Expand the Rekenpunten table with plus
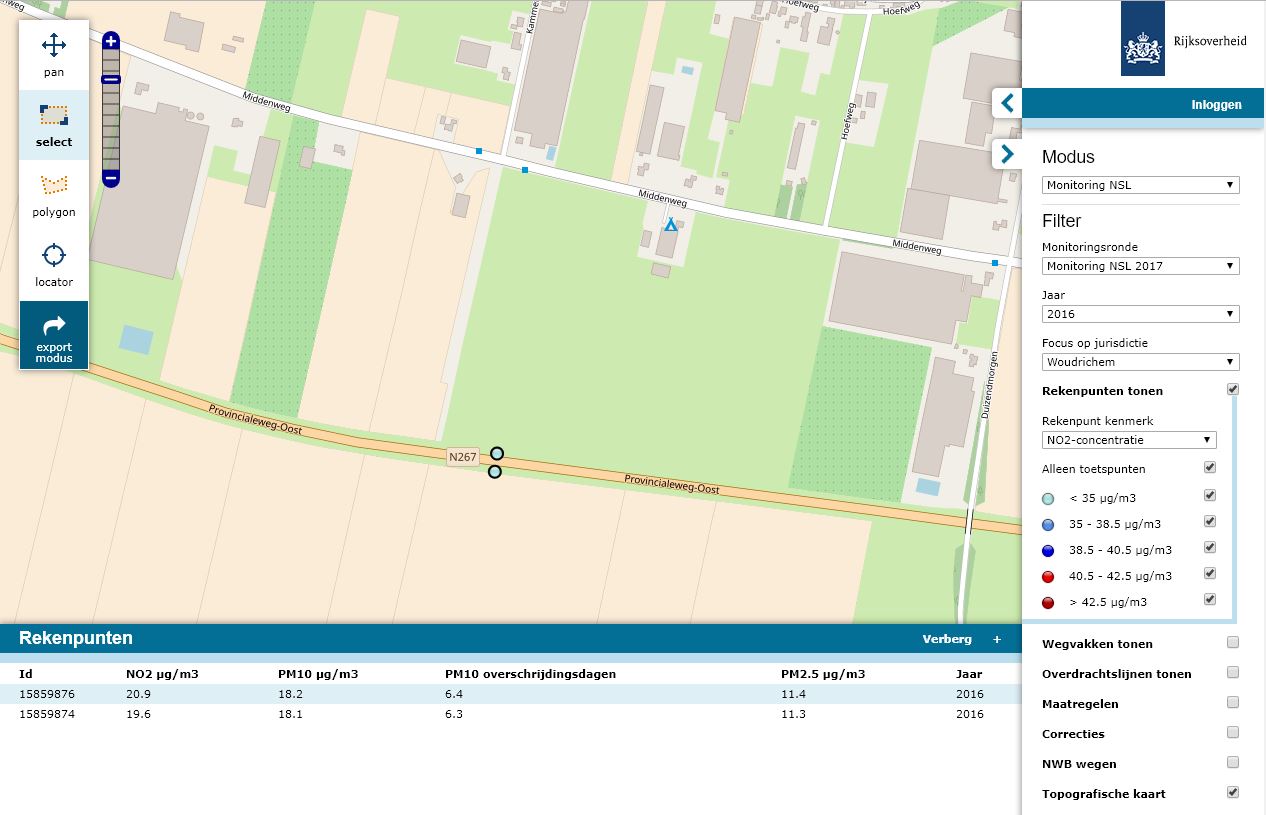 996,639
